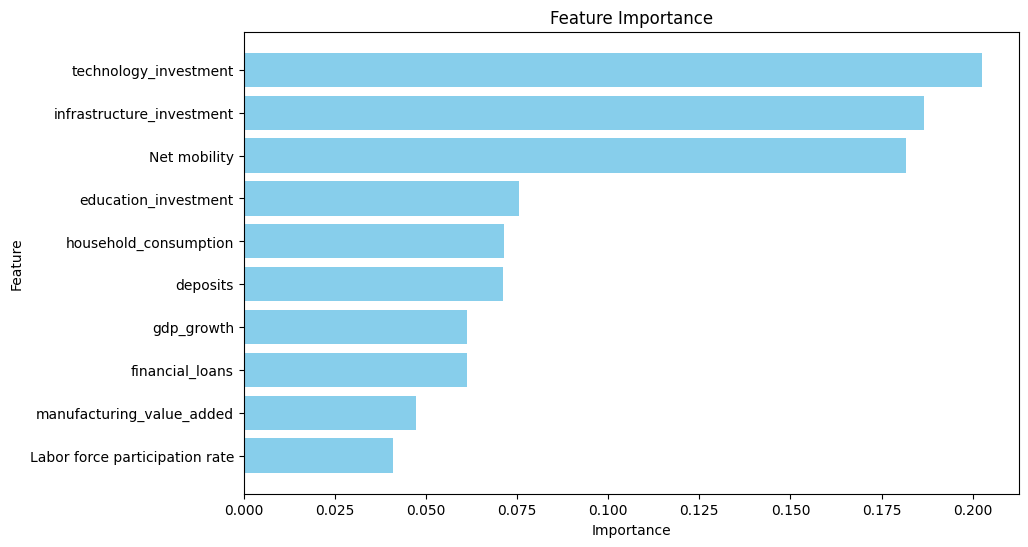Screen dimensions: 1028x547
Task: Select the manufacturing_value_added bar
Action: tap(329, 414)
